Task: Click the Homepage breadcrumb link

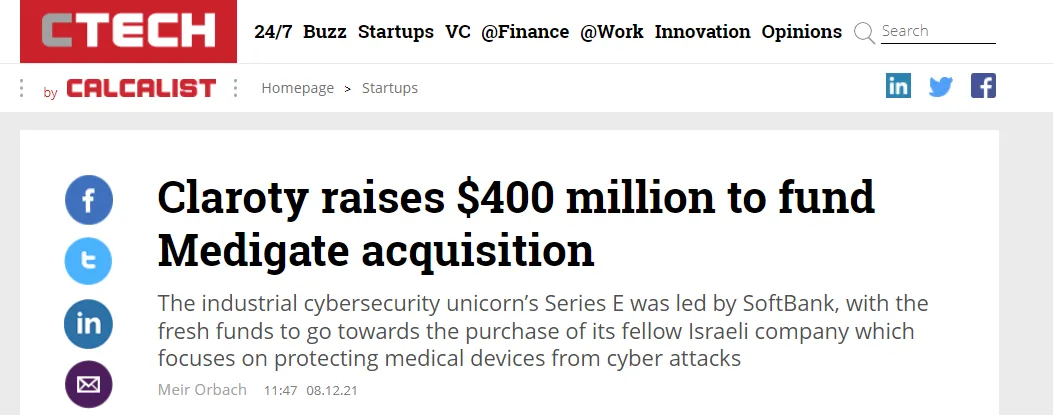Action: coord(297,88)
